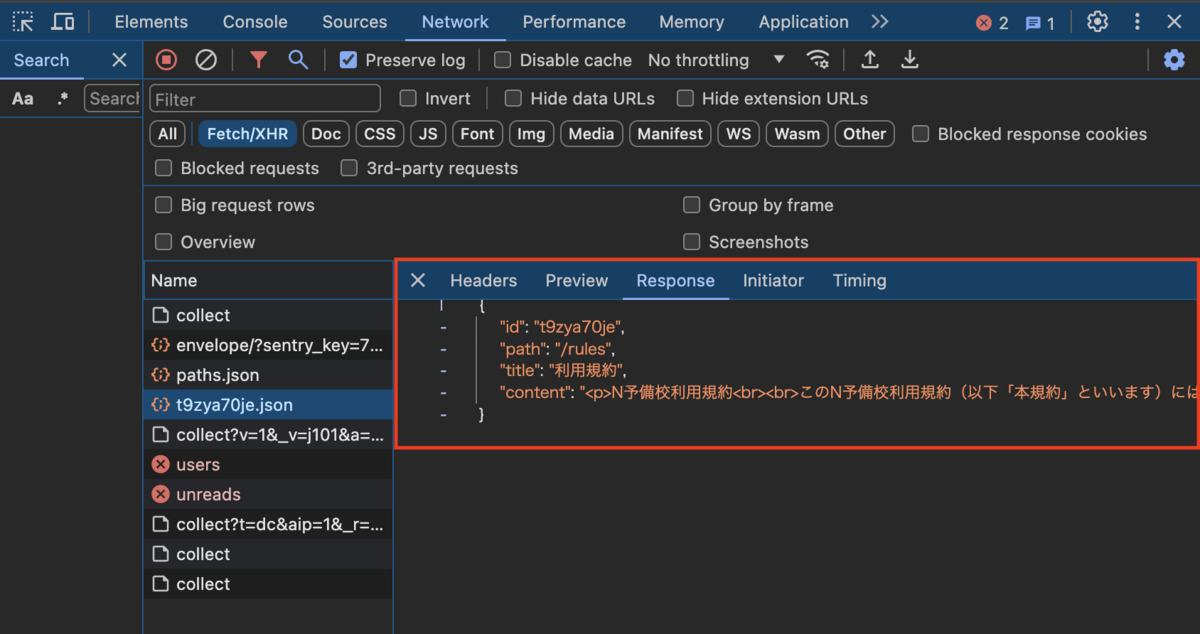Viewport: 1200px width, 634px height.
Task: Open the Headers tab of the request
Action: [483, 280]
